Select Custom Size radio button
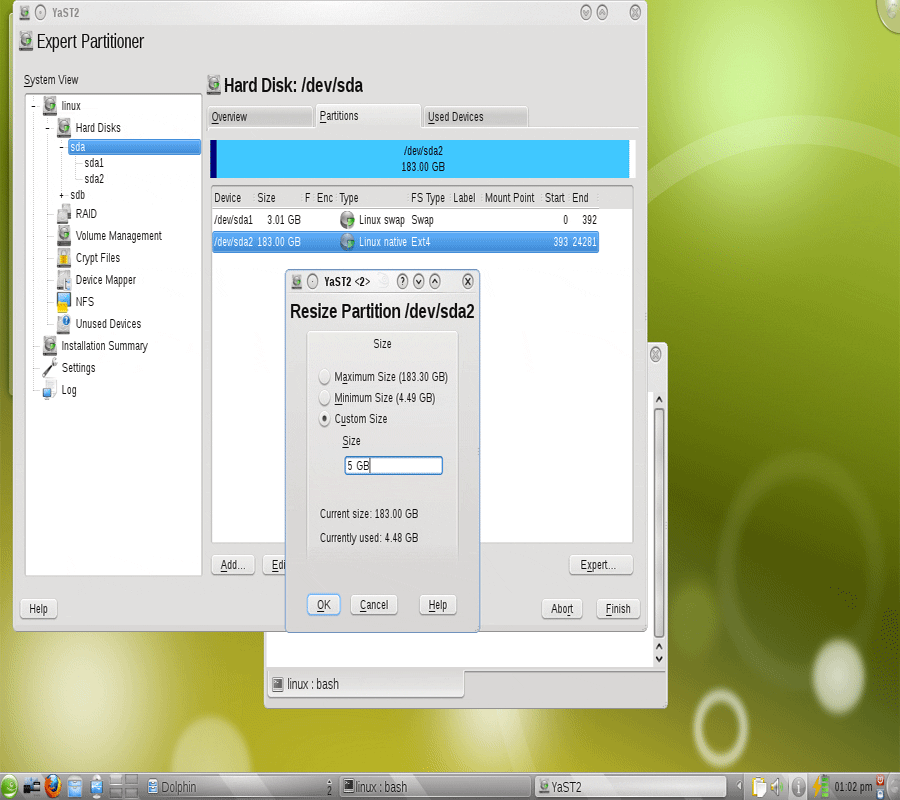900x800 pixels. click(324, 419)
